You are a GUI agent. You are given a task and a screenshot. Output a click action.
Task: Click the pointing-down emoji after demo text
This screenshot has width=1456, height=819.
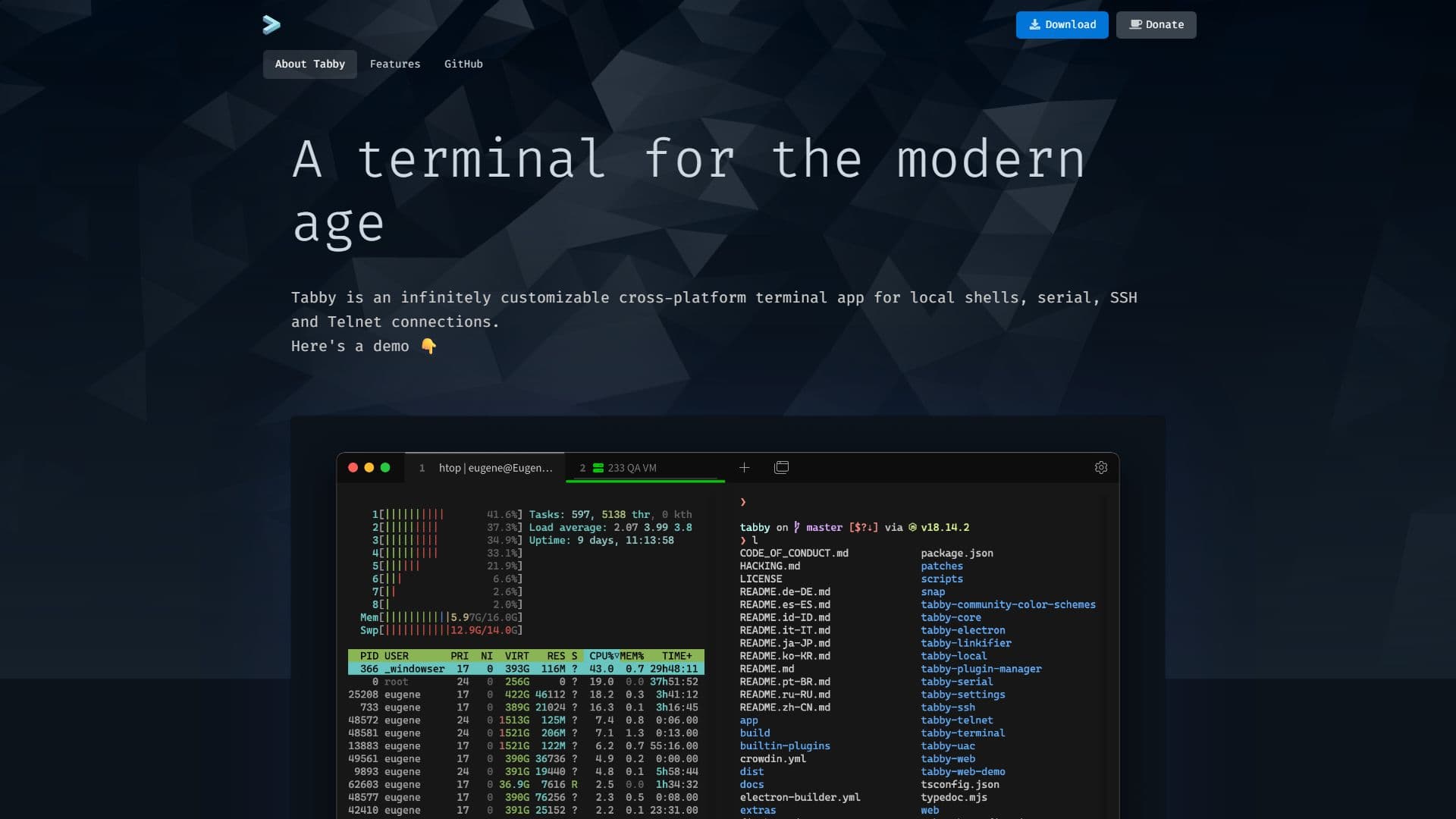428,346
